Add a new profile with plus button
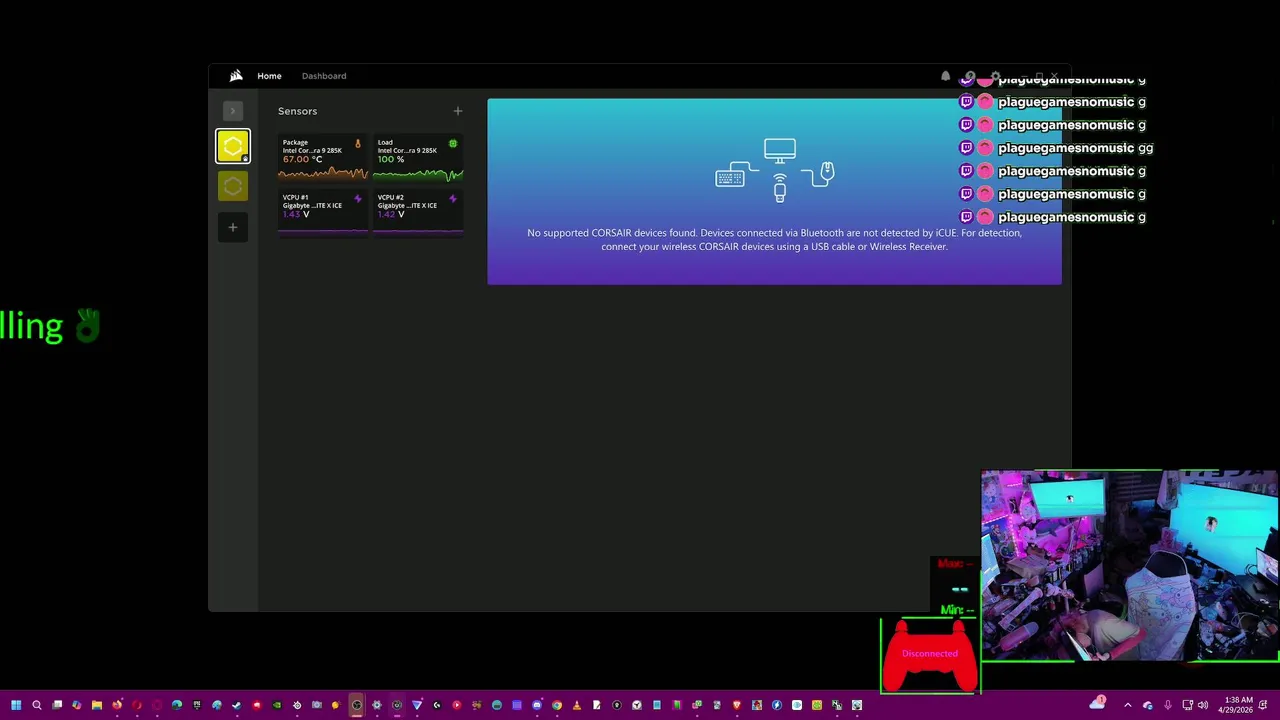The width and height of the screenshot is (1280, 720). pos(233,227)
